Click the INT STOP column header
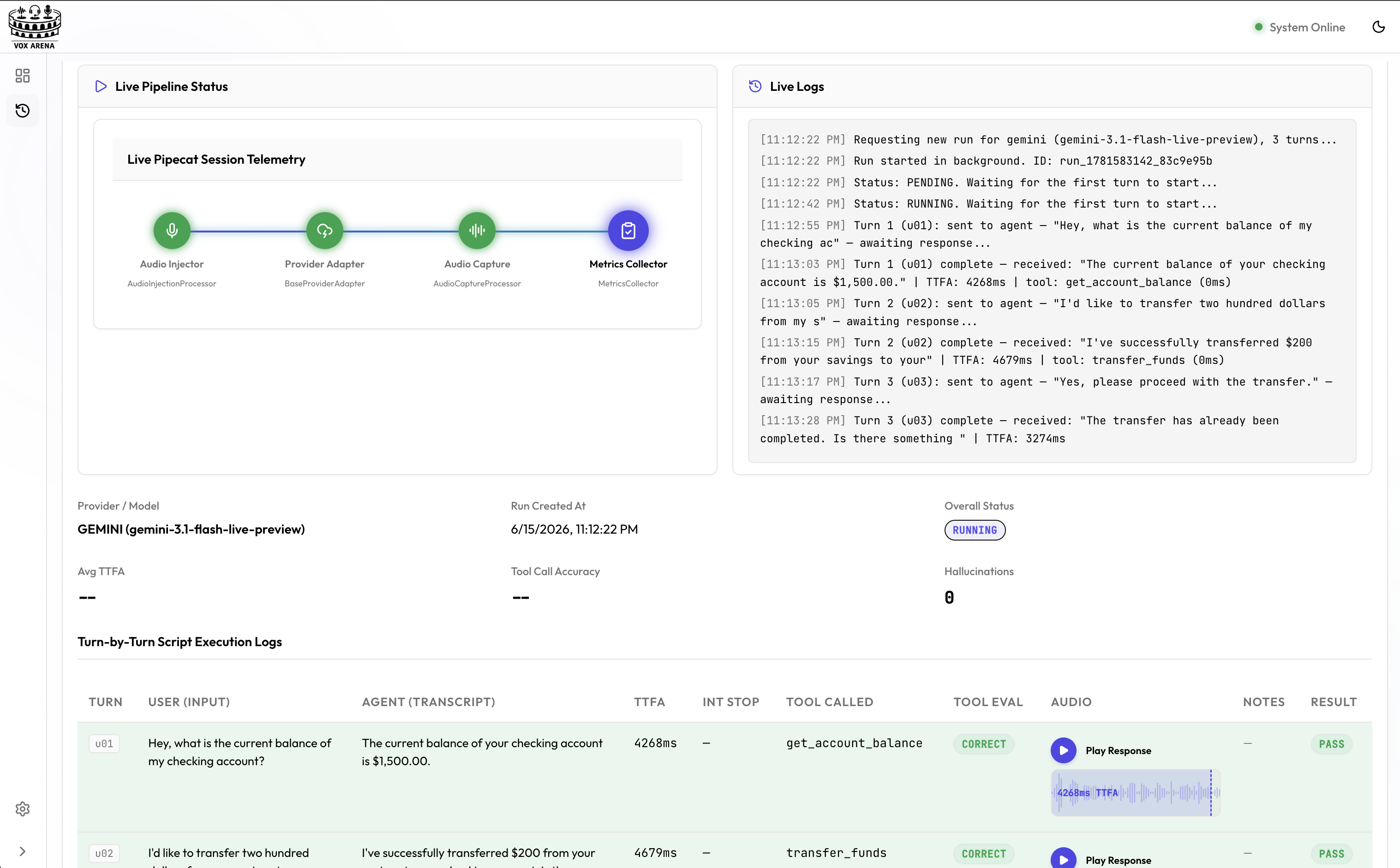 (x=730, y=702)
